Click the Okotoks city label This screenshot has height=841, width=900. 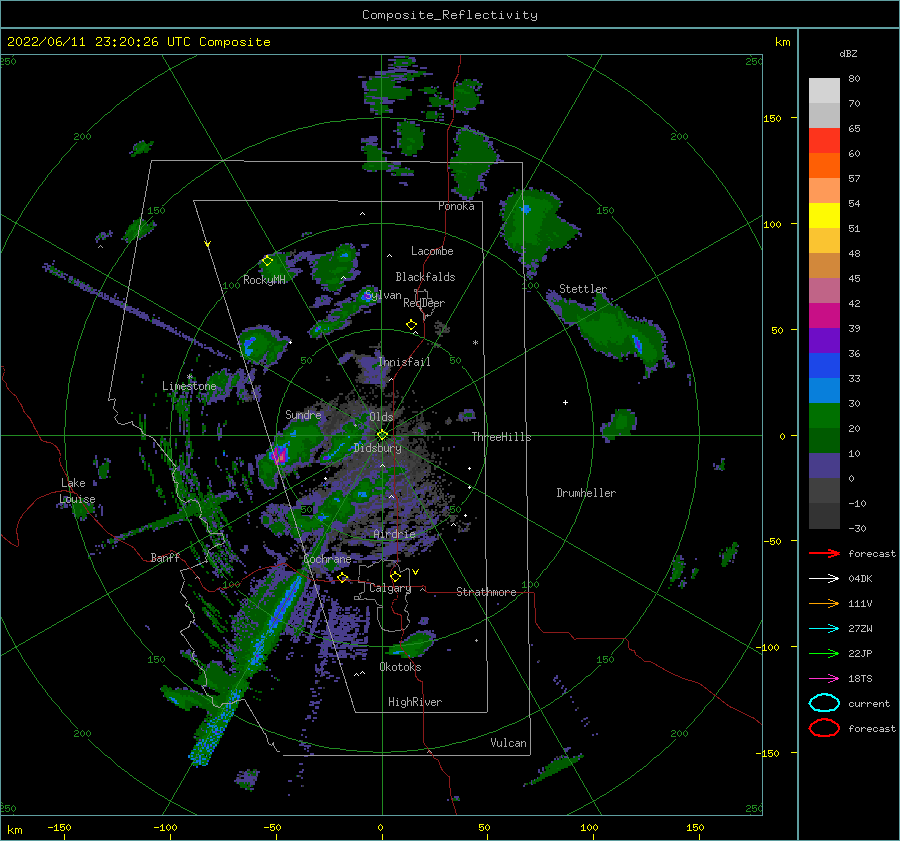coord(400,667)
